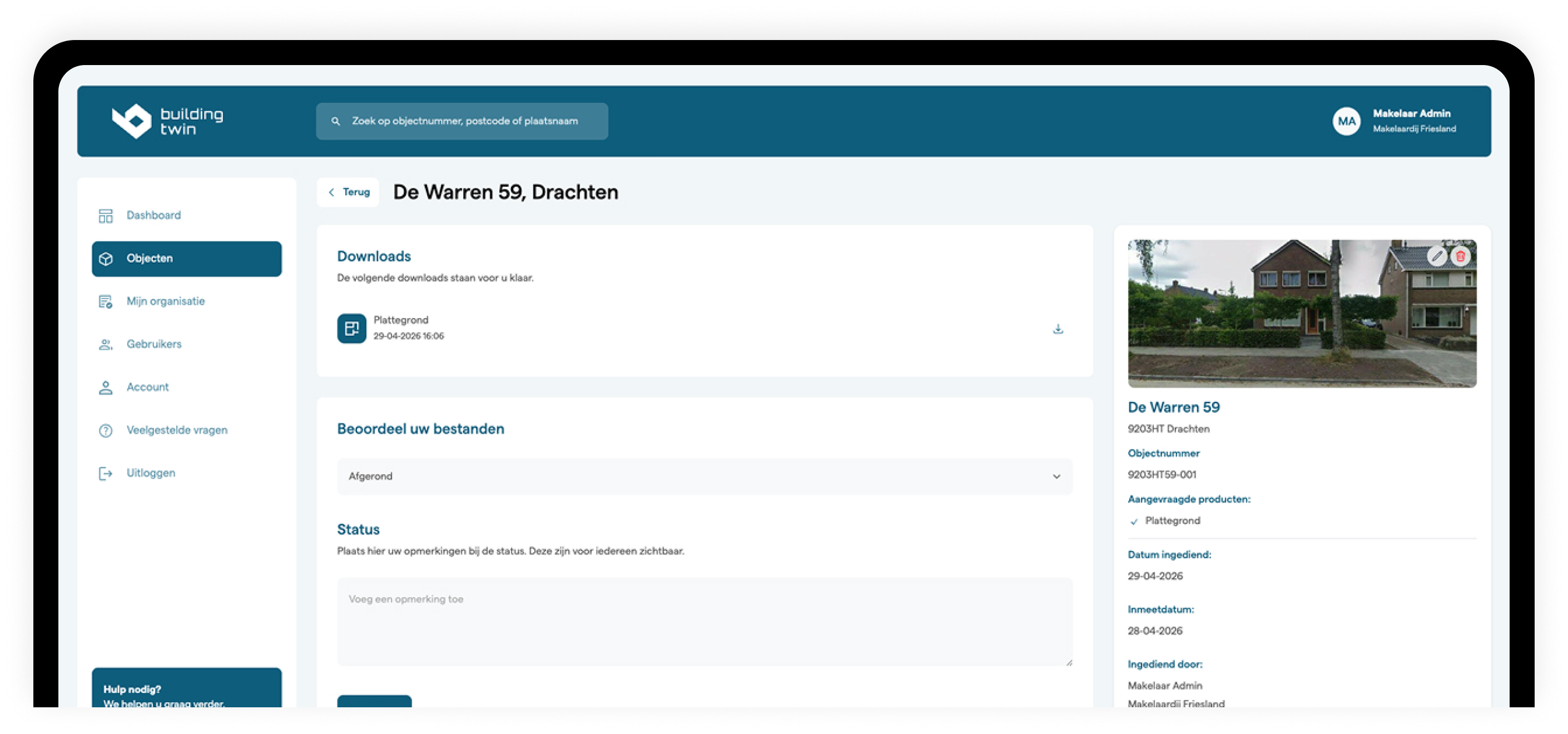Click the postcode 9203HT Drachten
This screenshot has height=734, width=1568.
pos(1168,429)
